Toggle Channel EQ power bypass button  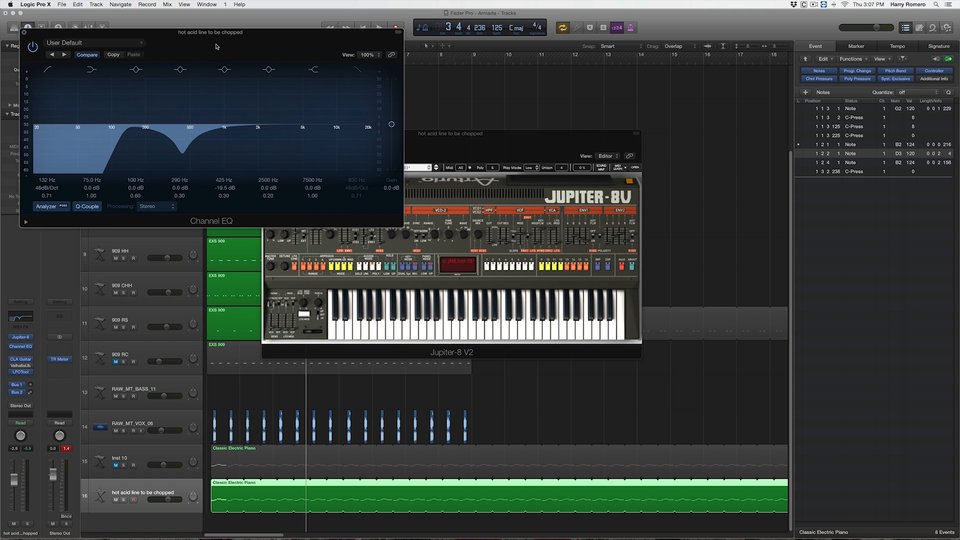[32, 47]
